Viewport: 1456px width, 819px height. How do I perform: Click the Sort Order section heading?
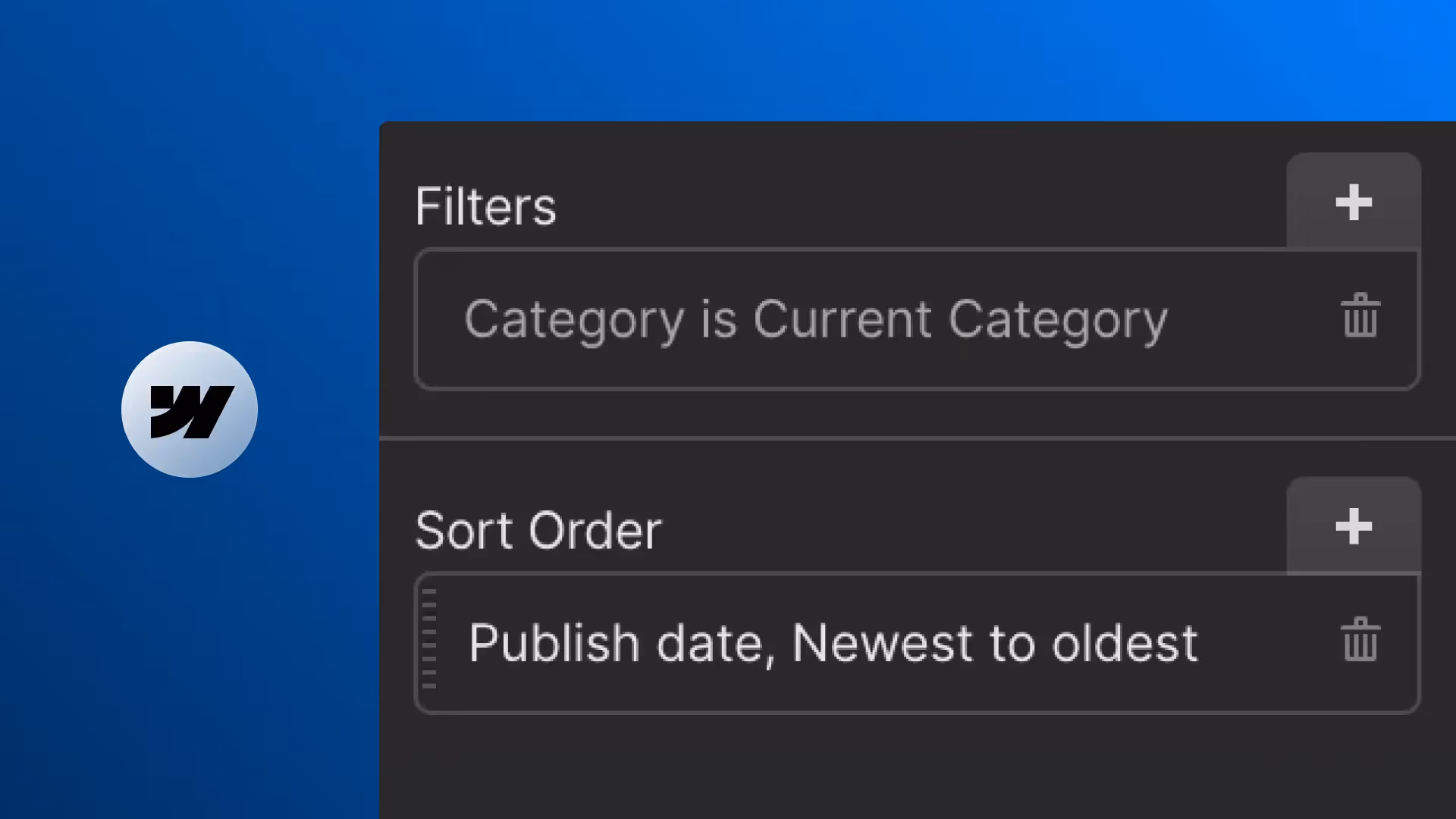click(538, 530)
